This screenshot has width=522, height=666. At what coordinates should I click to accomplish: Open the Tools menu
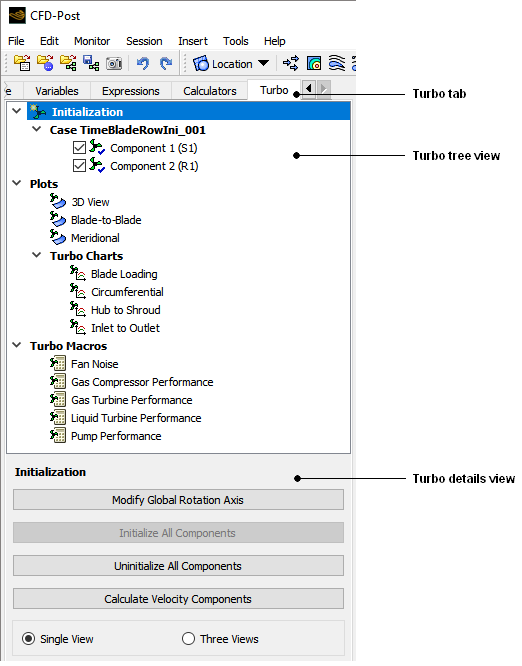[x=235, y=41]
